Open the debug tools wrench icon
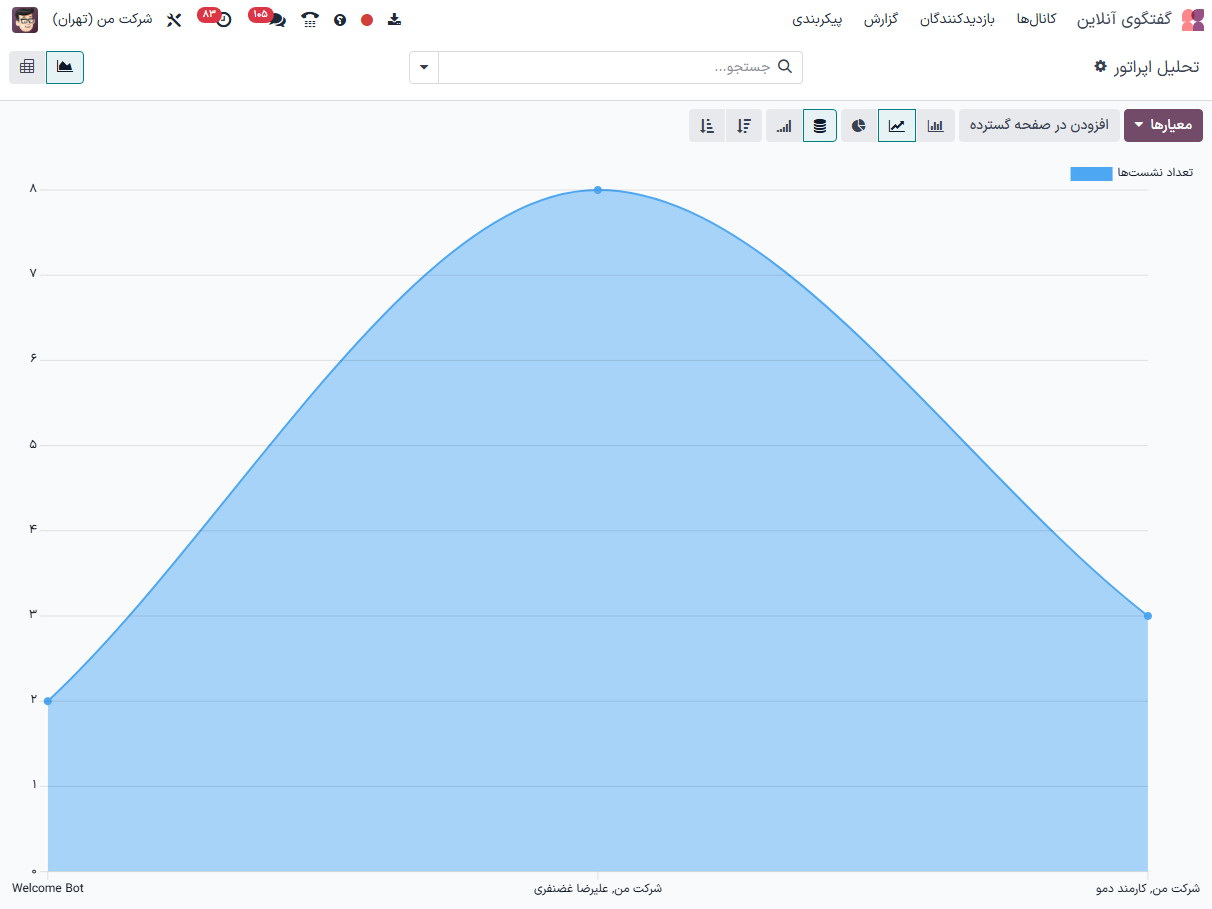1212x909 pixels. (174, 19)
